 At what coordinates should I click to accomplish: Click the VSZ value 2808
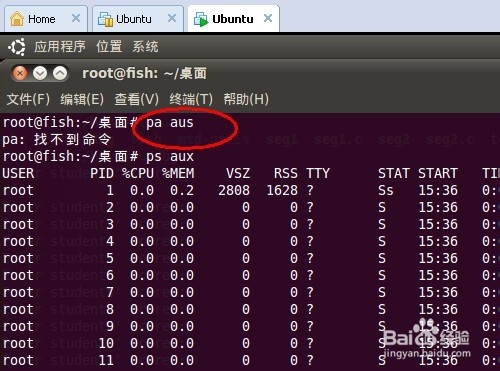[x=234, y=190]
